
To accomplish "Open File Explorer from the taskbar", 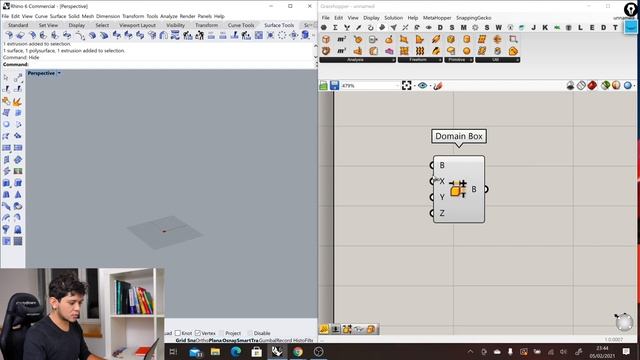I will click(215, 351).
